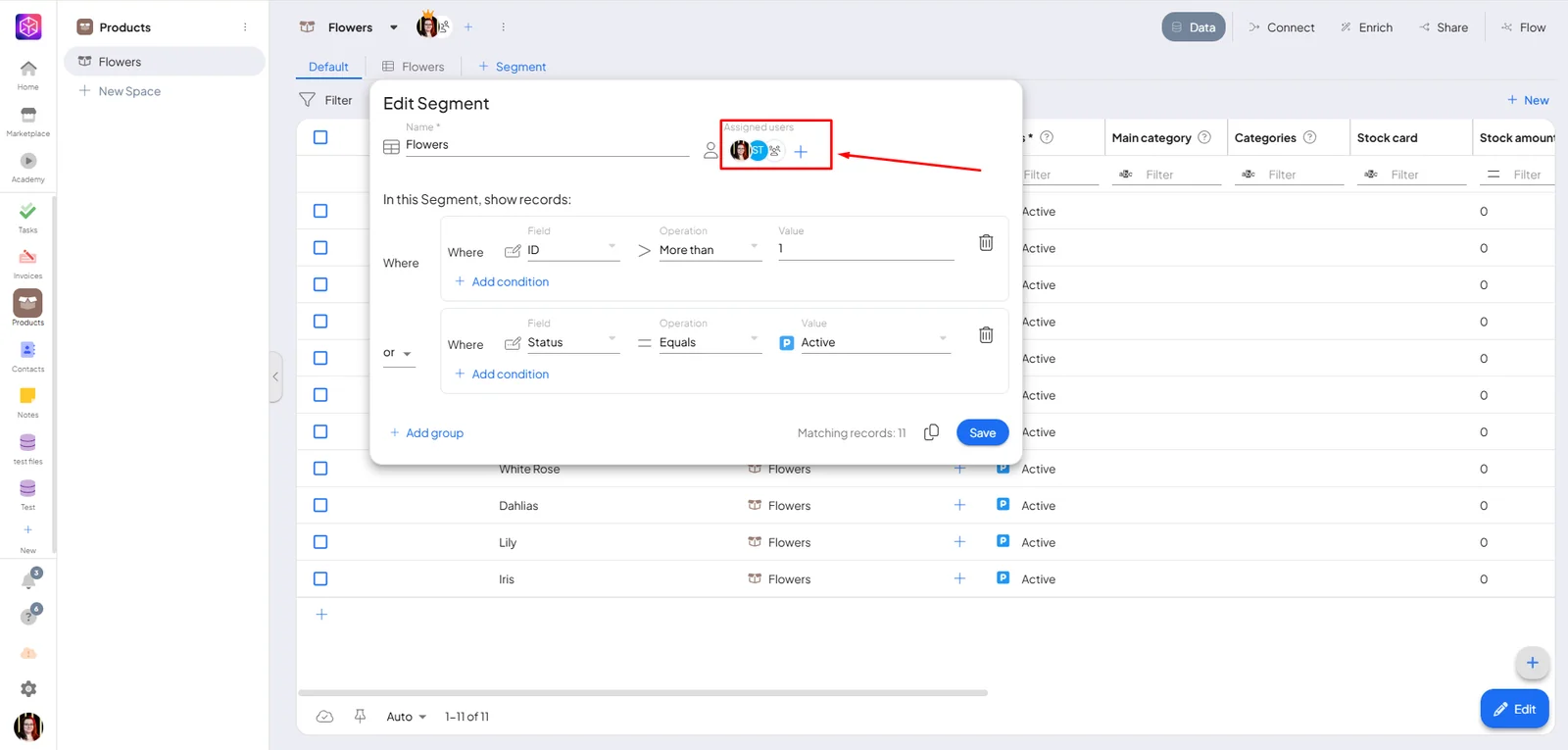Click the pin icon in the footer
The image size is (1568, 750).
click(x=360, y=717)
